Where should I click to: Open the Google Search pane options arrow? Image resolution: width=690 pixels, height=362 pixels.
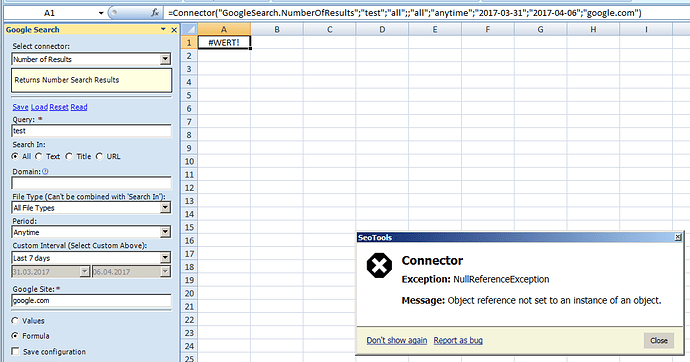pyautogui.click(x=163, y=29)
